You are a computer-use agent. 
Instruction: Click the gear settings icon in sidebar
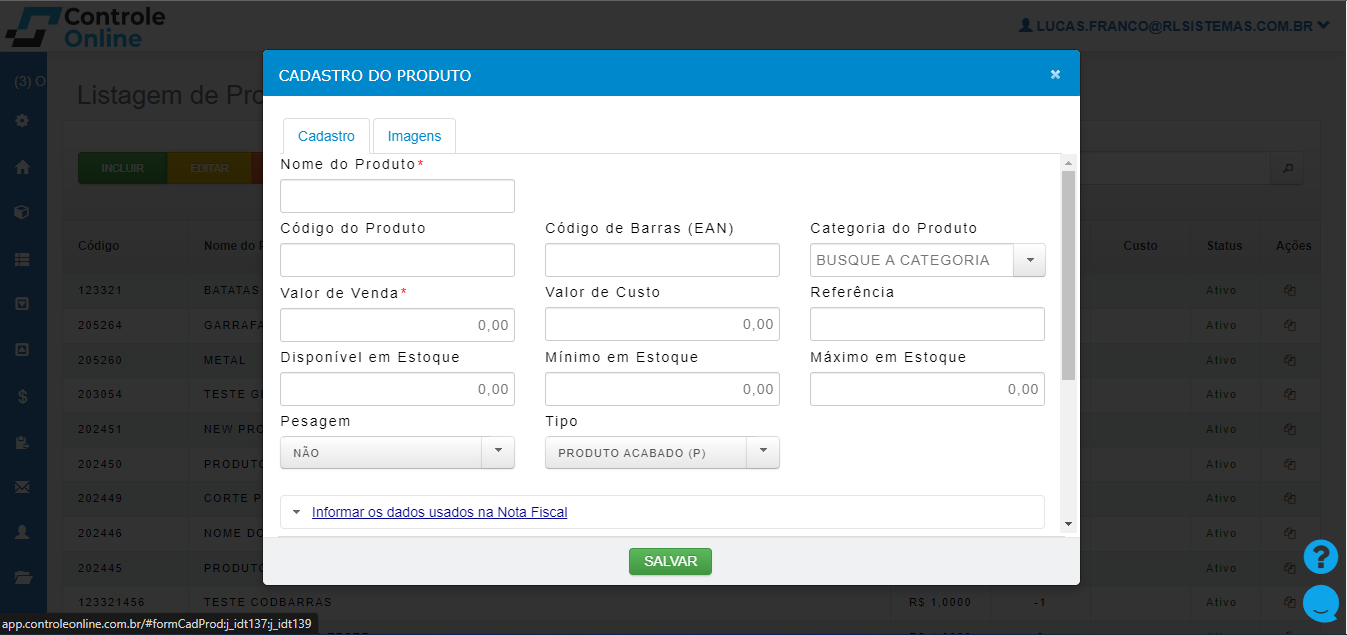tap(22, 121)
